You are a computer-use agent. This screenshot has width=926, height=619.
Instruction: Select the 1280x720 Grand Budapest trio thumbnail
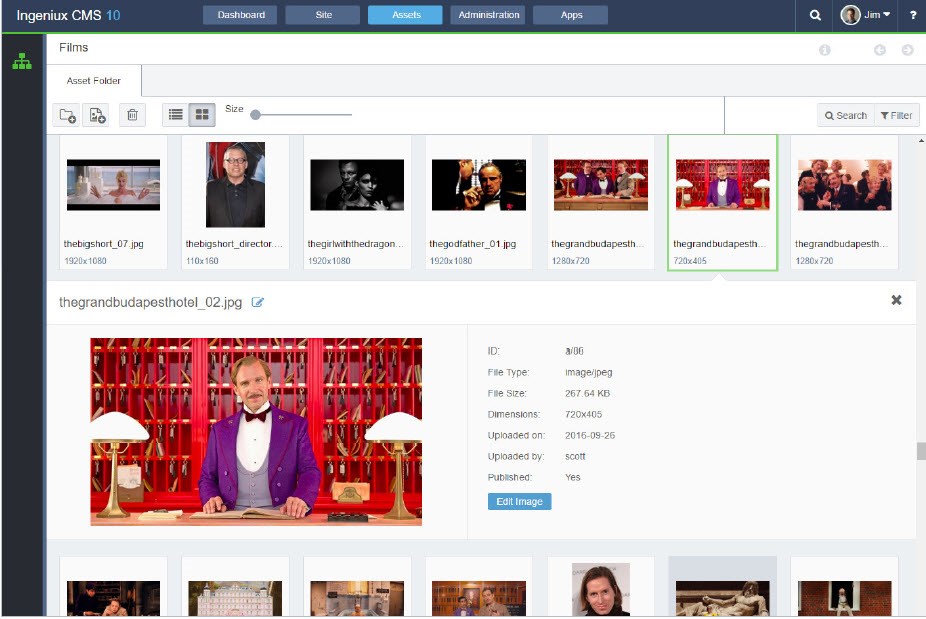601,185
